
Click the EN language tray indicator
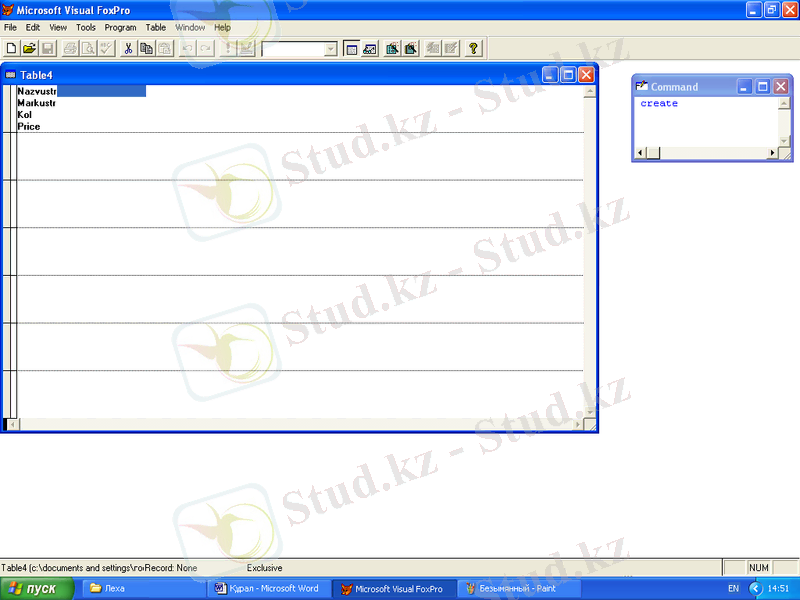pos(733,589)
